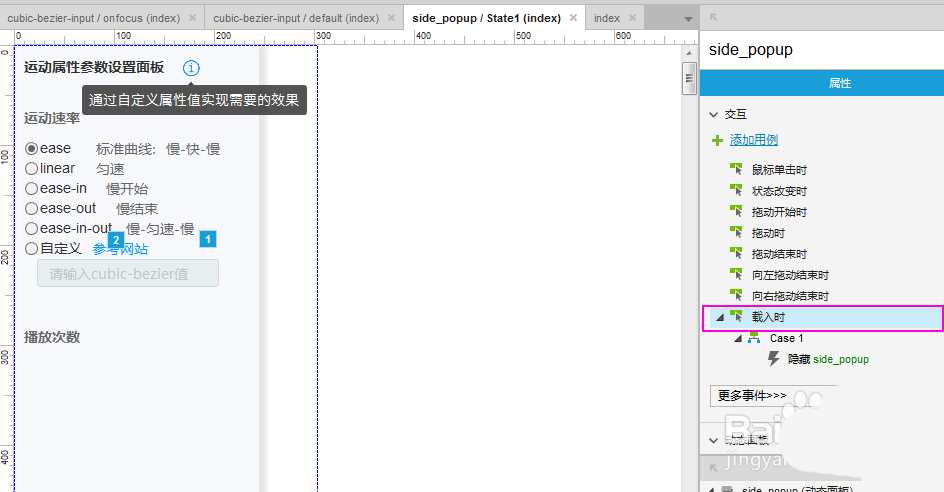Click the green plus icon for 添加用例
This screenshot has height=492, width=944.
[x=717, y=141]
